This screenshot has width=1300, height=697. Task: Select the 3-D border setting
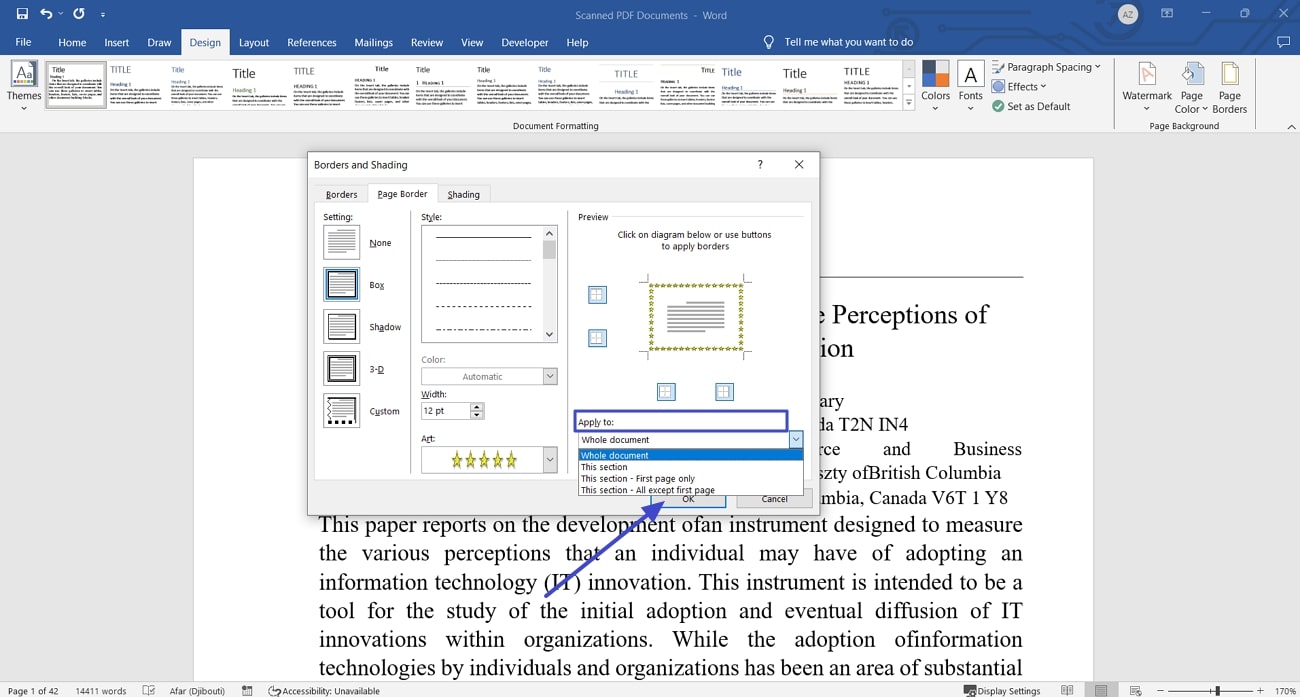click(341, 368)
